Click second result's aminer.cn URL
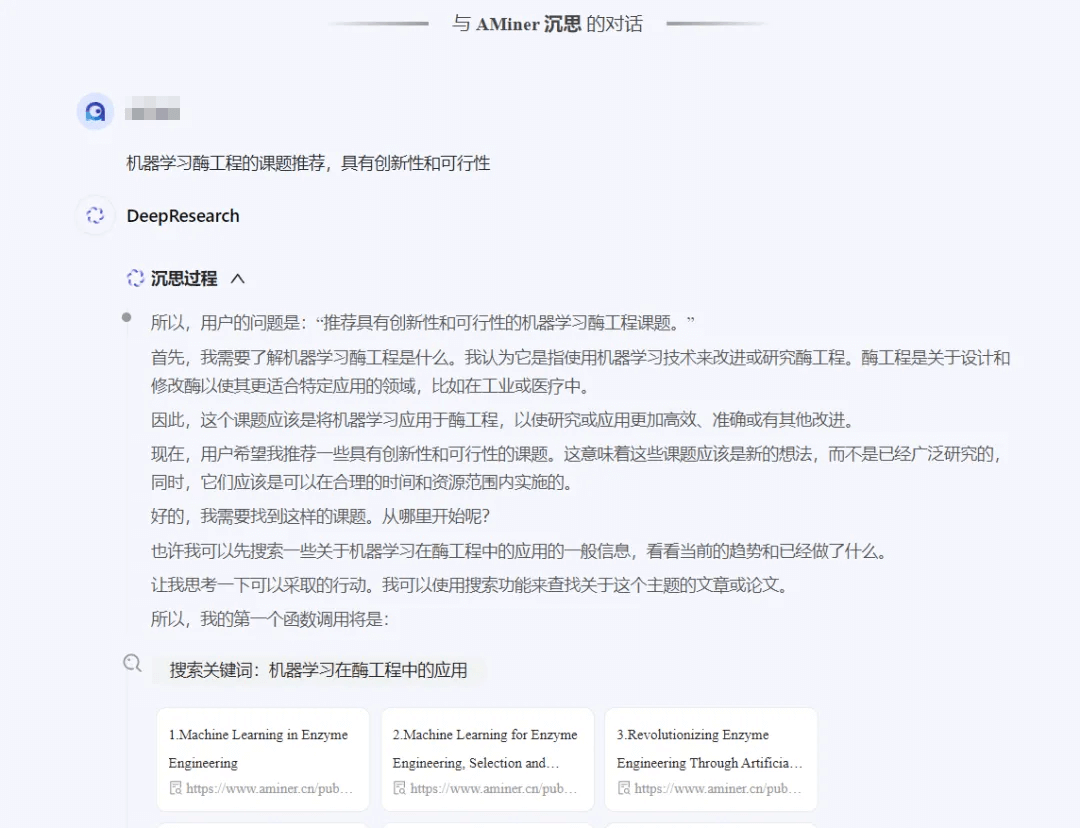The height and width of the screenshot is (828, 1080). point(494,789)
